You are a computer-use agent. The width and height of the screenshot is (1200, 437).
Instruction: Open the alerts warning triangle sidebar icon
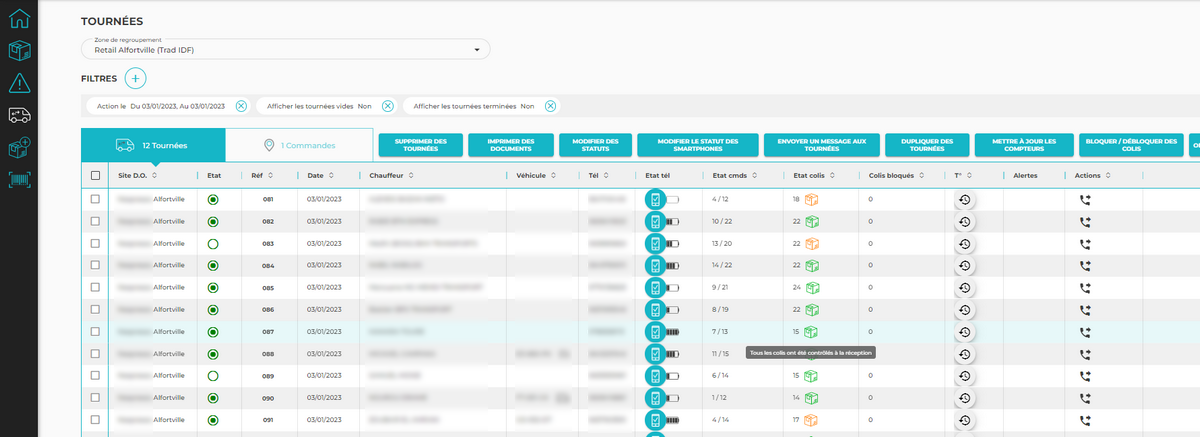click(x=19, y=83)
